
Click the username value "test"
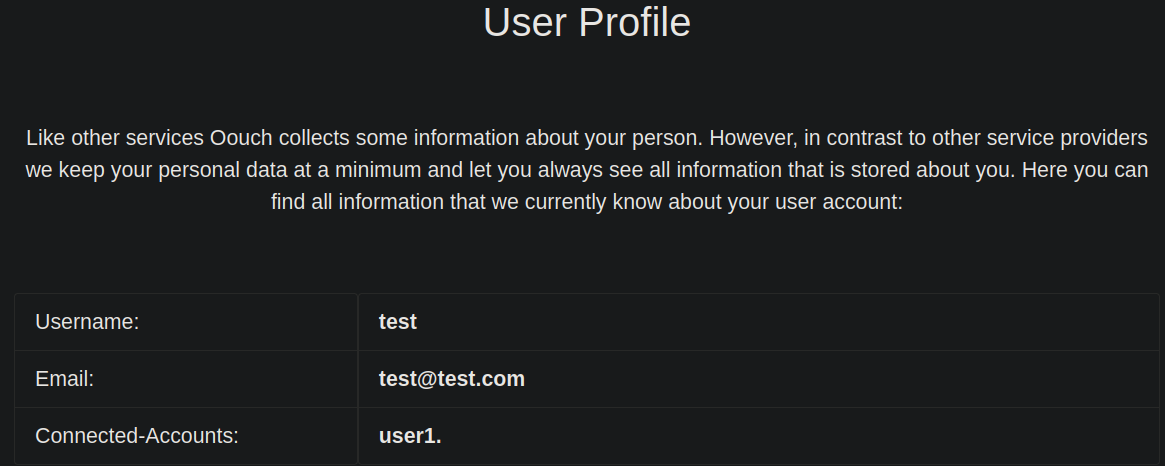(398, 322)
